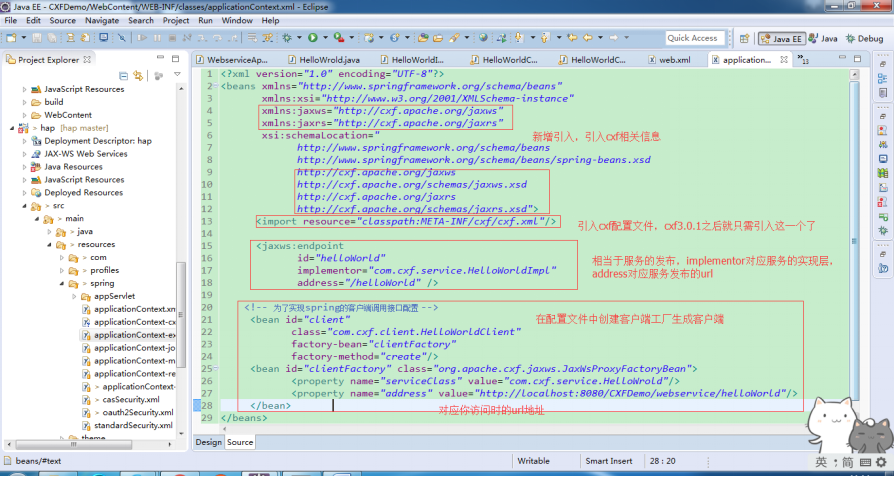Close the Project Explorer view tab
895x477 pixels.
pyautogui.click(x=87, y=59)
